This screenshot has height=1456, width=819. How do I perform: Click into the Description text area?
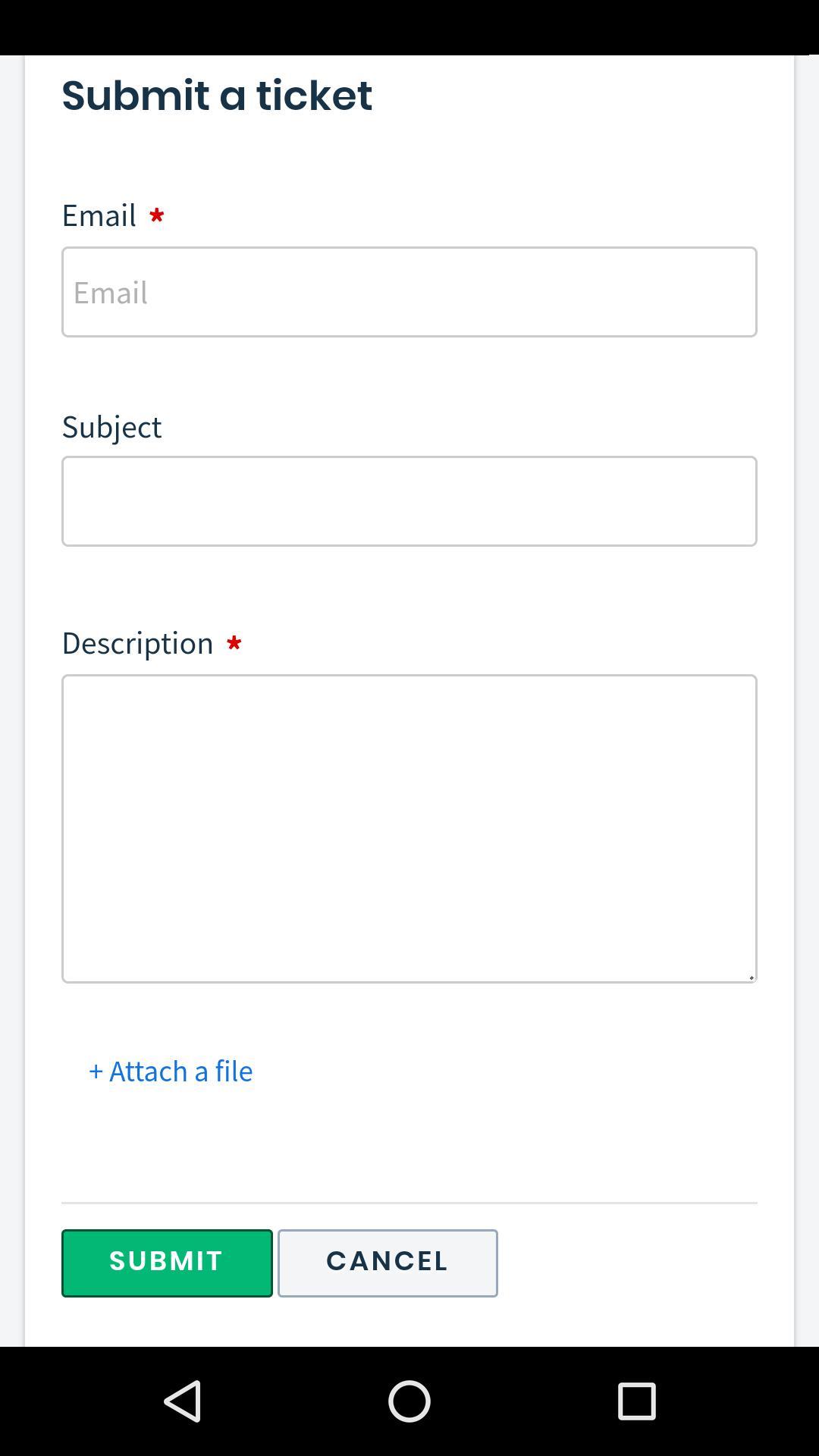(x=409, y=828)
